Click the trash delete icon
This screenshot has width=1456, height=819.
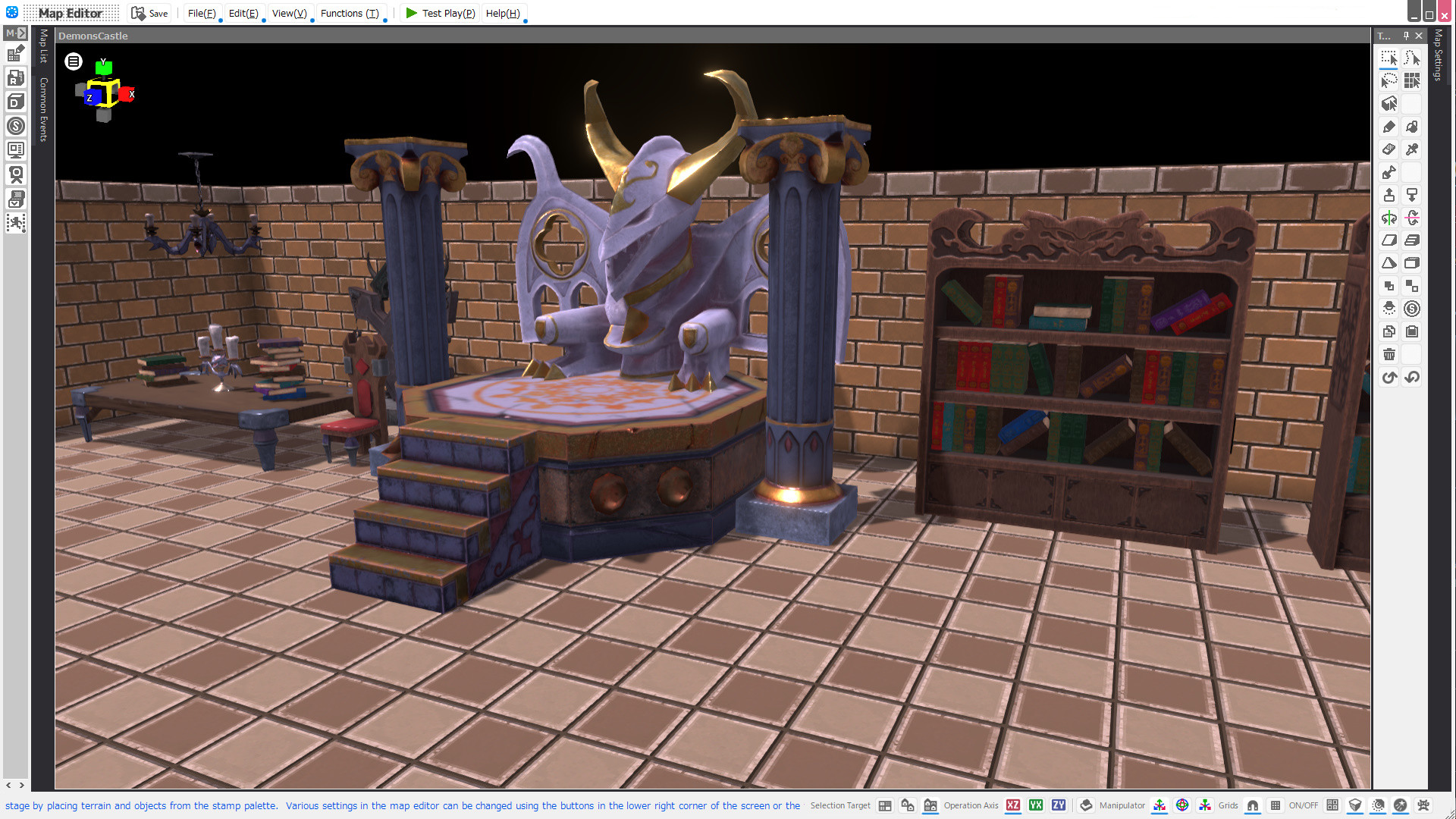tap(1389, 354)
